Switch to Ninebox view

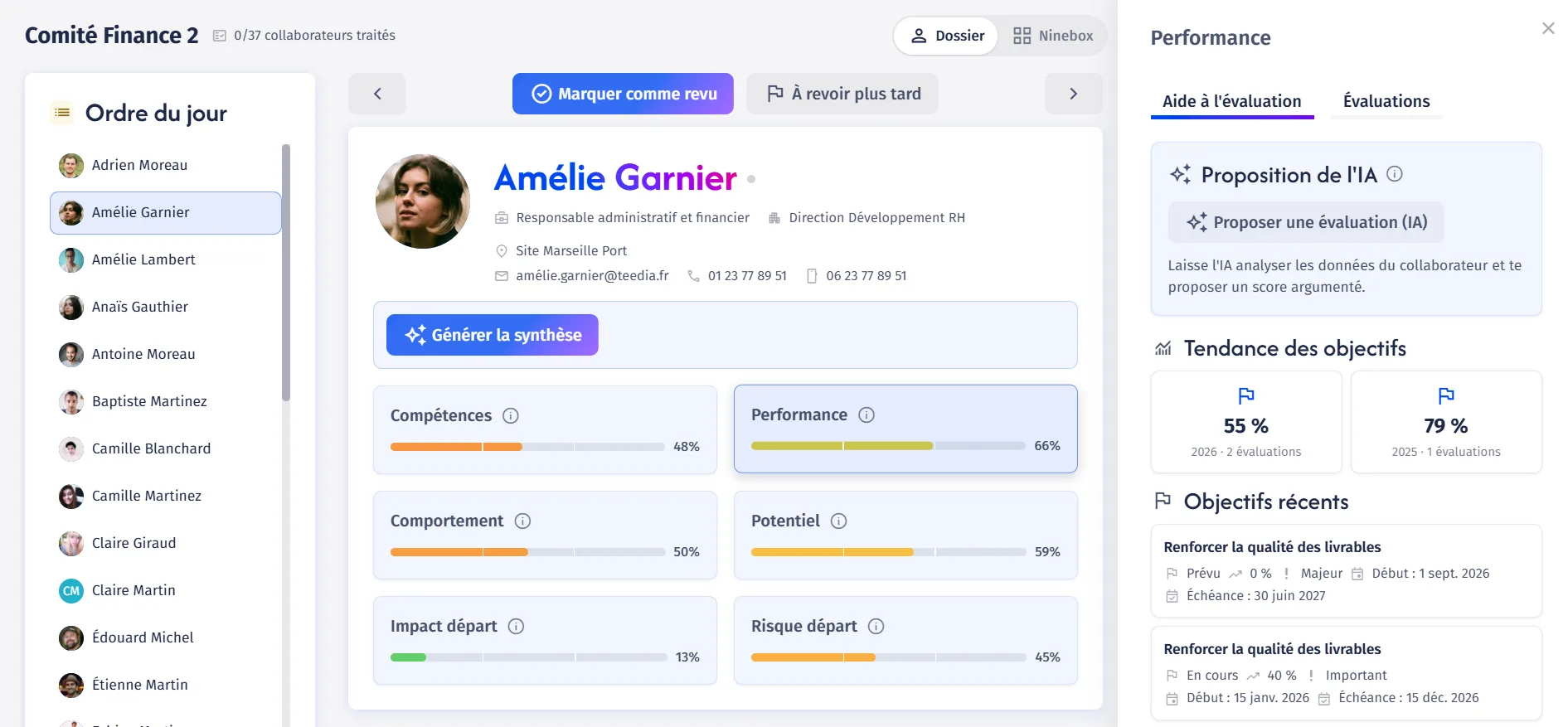click(1053, 36)
